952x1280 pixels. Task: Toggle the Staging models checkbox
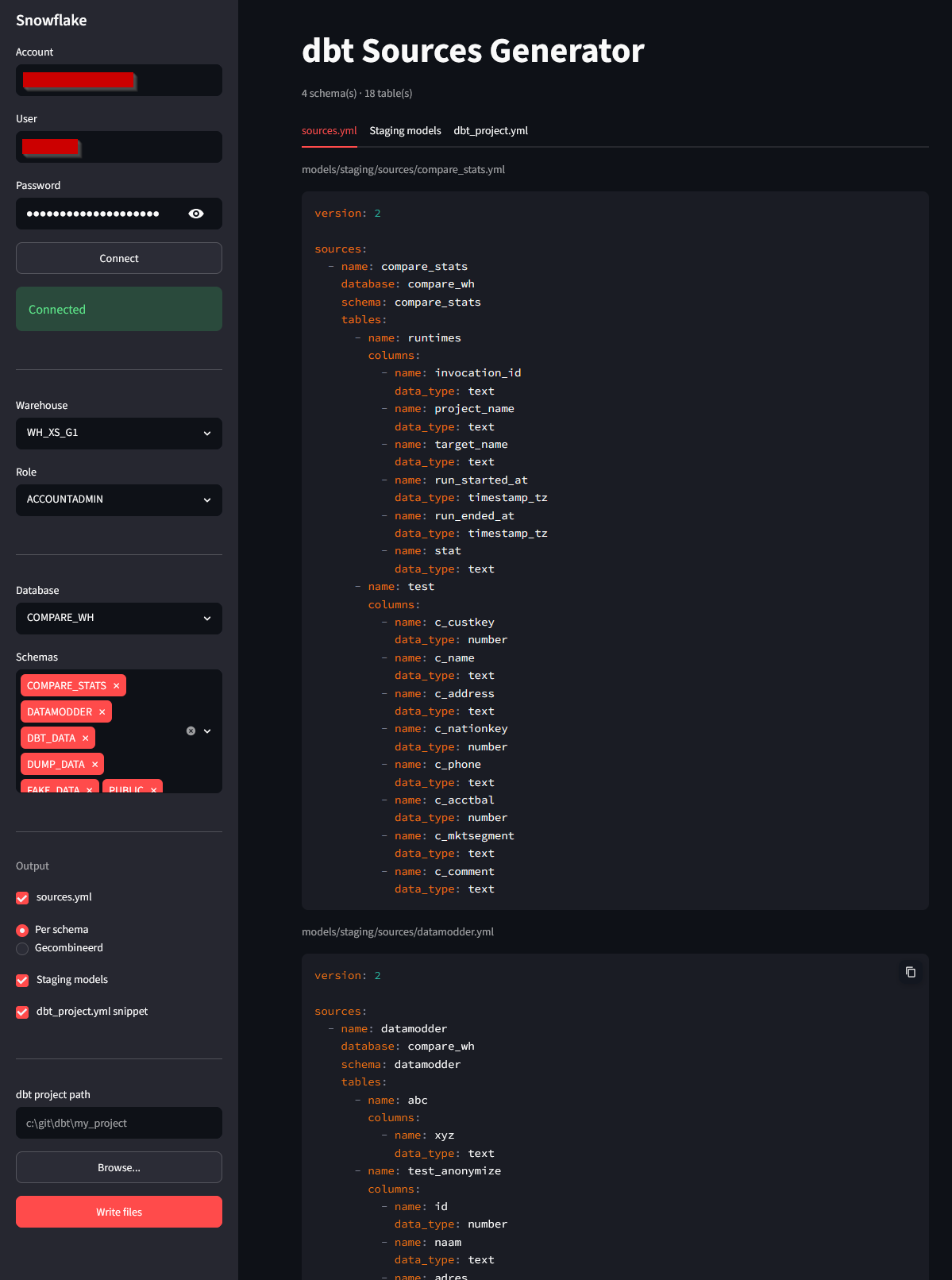pos(22,981)
